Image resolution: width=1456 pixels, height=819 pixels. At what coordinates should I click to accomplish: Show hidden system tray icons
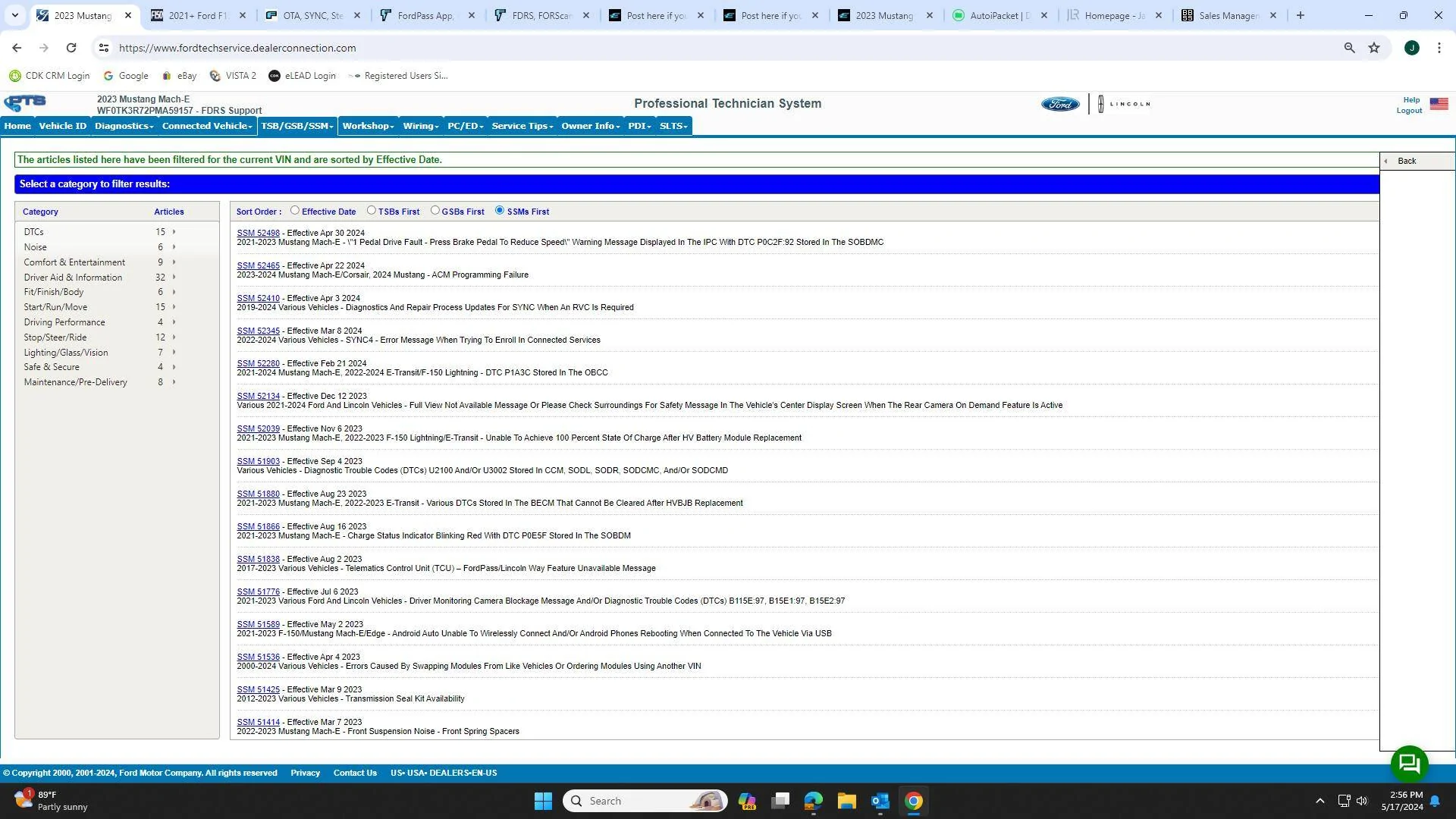tap(1319, 801)
